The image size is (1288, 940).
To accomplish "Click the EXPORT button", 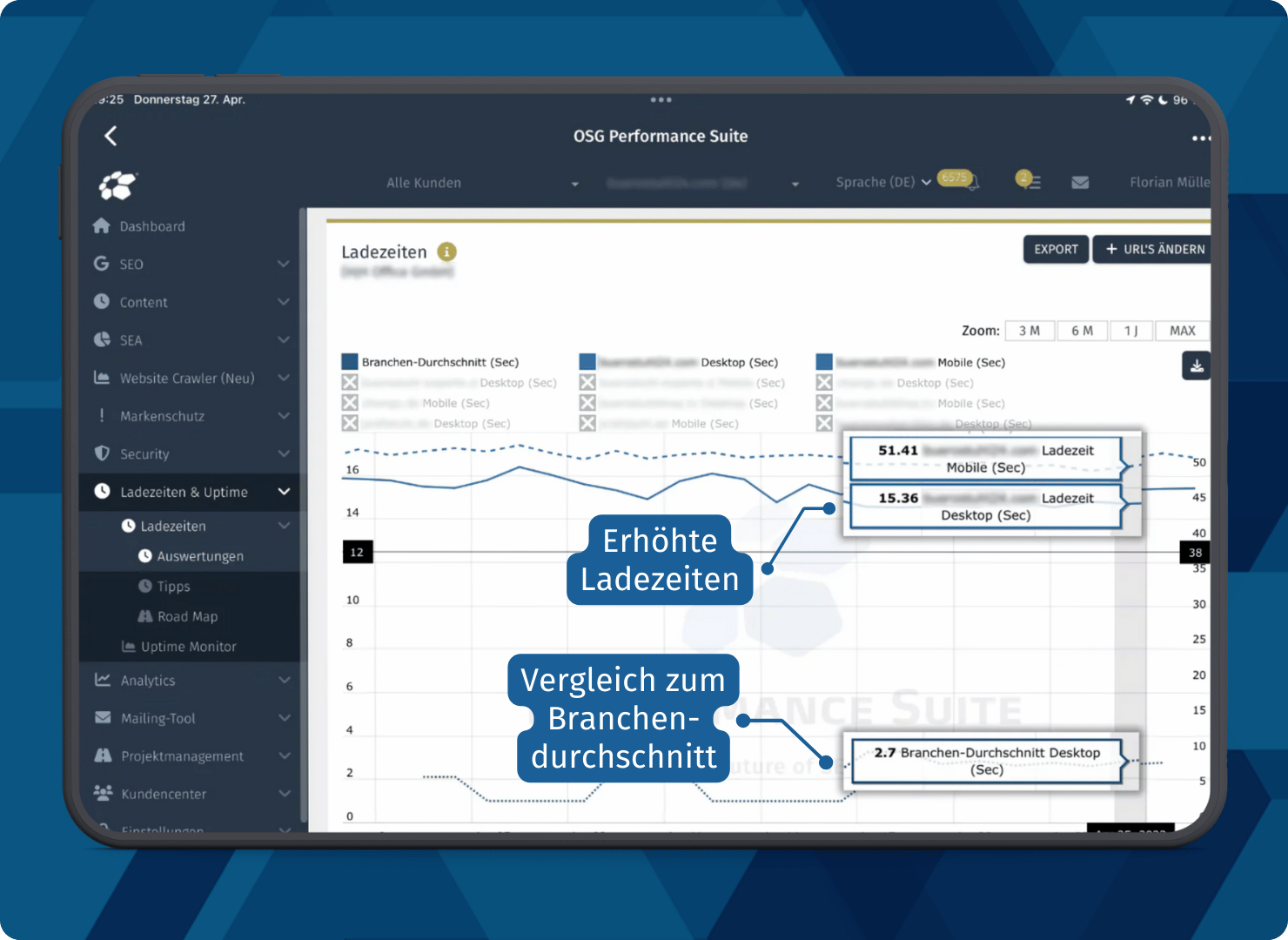I will pos(1056,250).
